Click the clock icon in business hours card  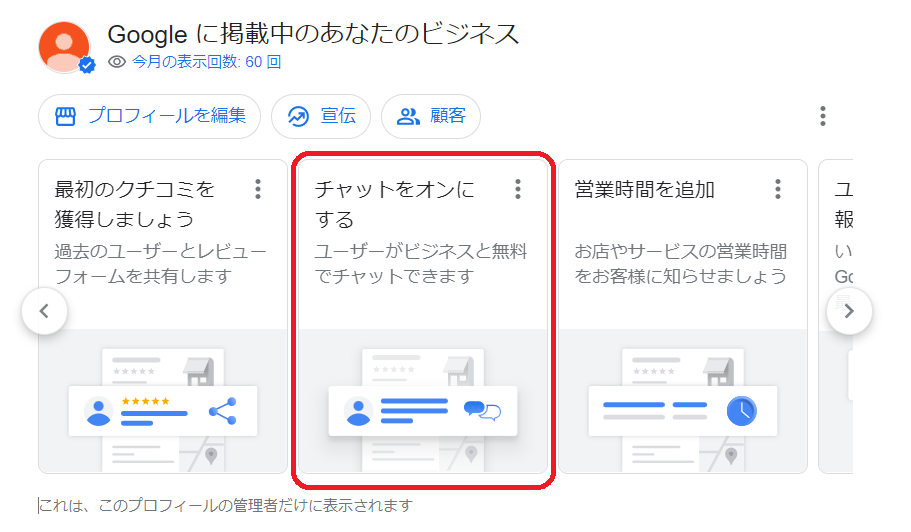point(741,410)
